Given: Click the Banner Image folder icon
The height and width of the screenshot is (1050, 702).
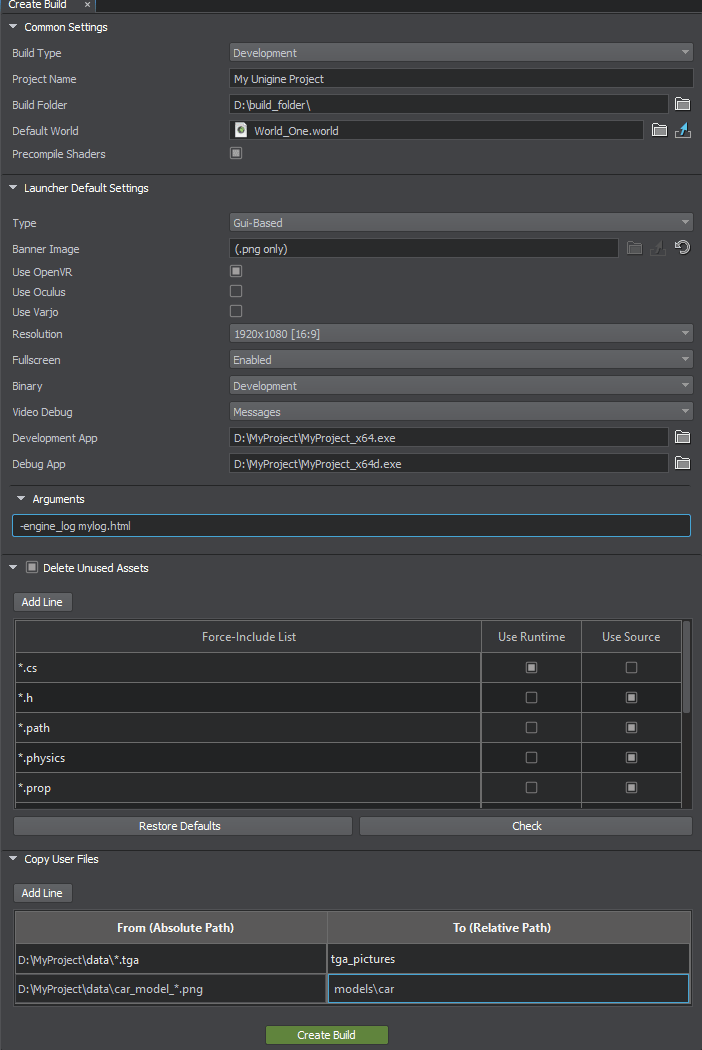Looking at the screenshot, I should 634,248.
